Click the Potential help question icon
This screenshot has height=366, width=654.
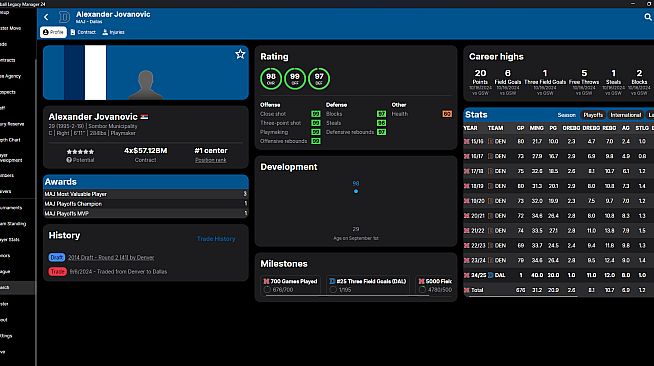click(x=69, y=160)
